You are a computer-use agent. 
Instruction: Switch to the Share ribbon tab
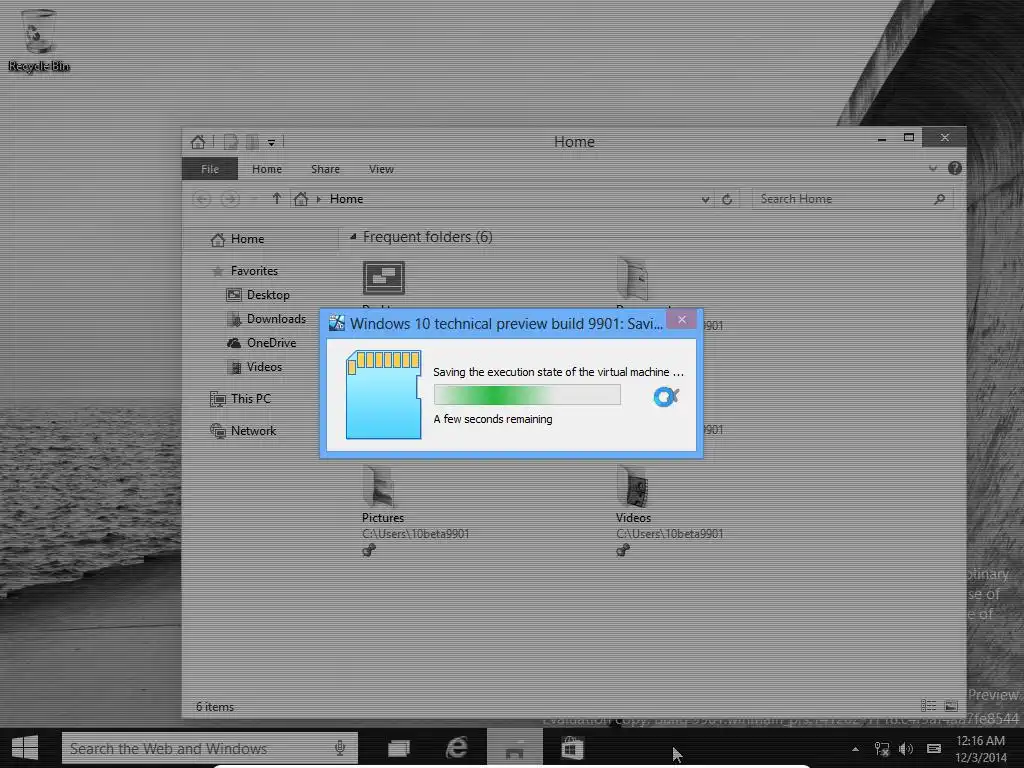[325, 169]
